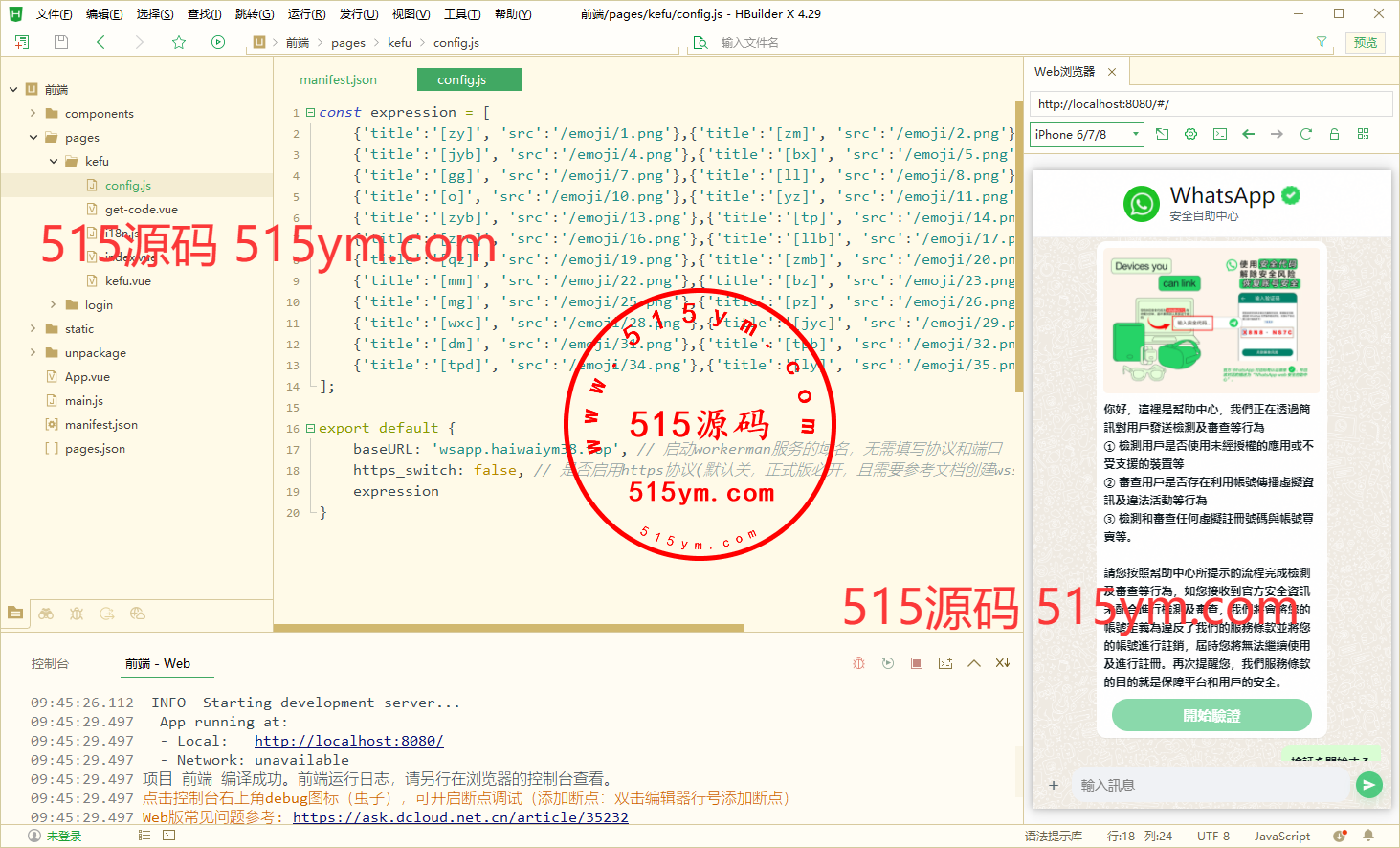1400x848 pixels.
Task: Open the iPhone 6/7/8 device dropdown
Action: tap(1087, 134)
